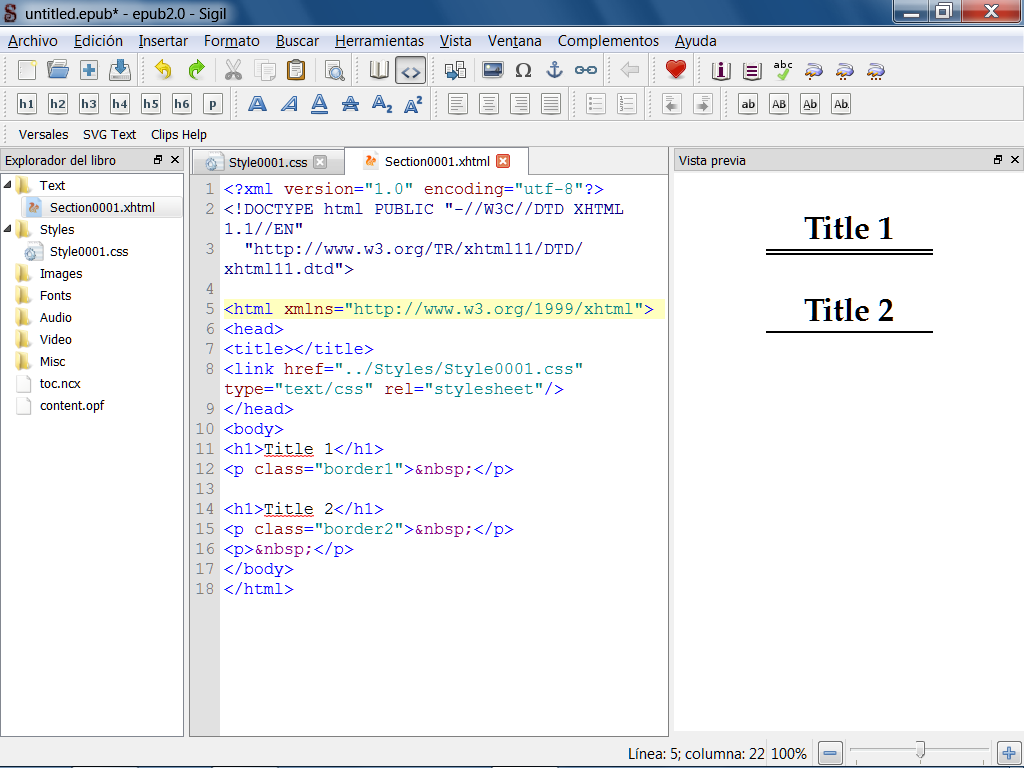Image resolution: width=1024 pixels, height=768 pixels.
Task: Toggle Code View mode button
Action: [410, 70]
